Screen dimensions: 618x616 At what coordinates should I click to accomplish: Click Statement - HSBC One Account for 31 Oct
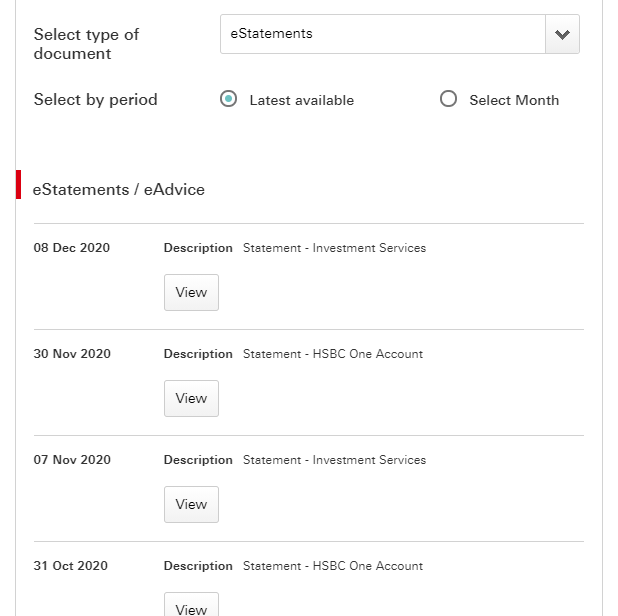point(333,566)
